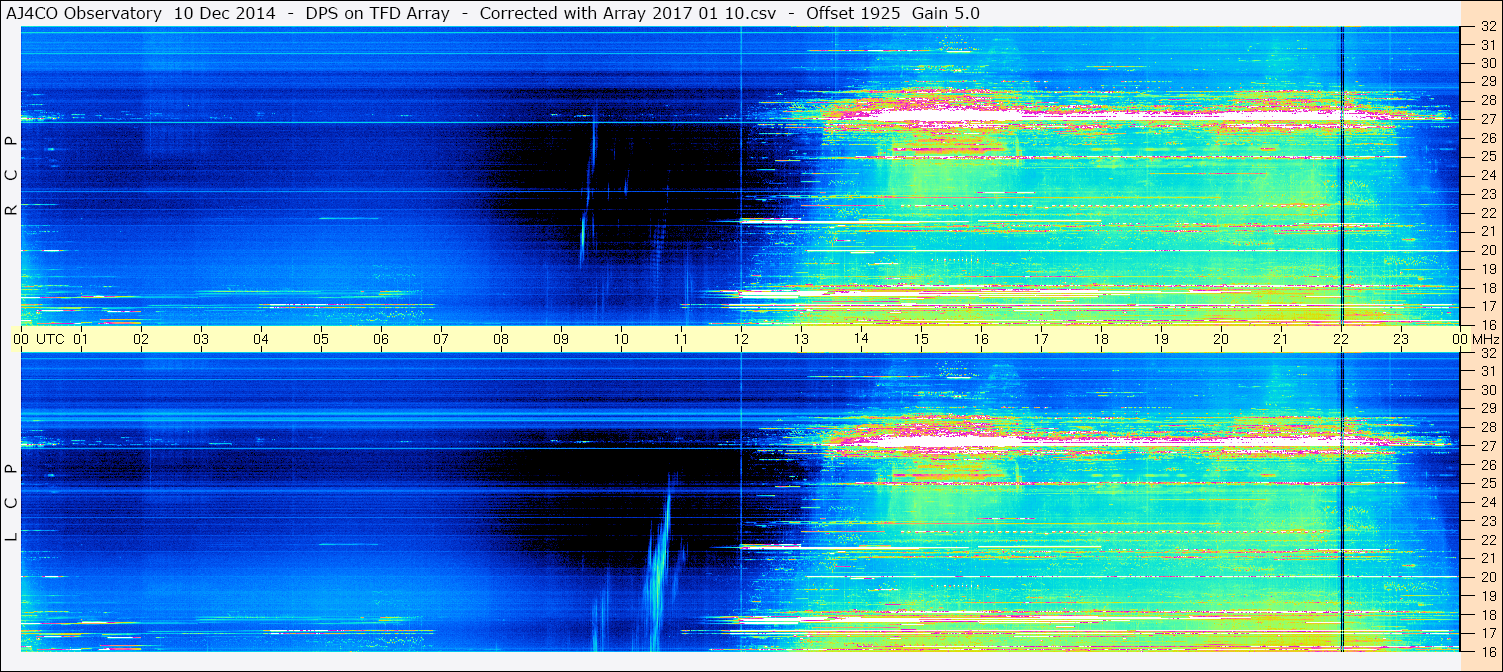Select the '10 Dec 2014' date text
The height and width of the screenshot is (672, 1503).
225,14
